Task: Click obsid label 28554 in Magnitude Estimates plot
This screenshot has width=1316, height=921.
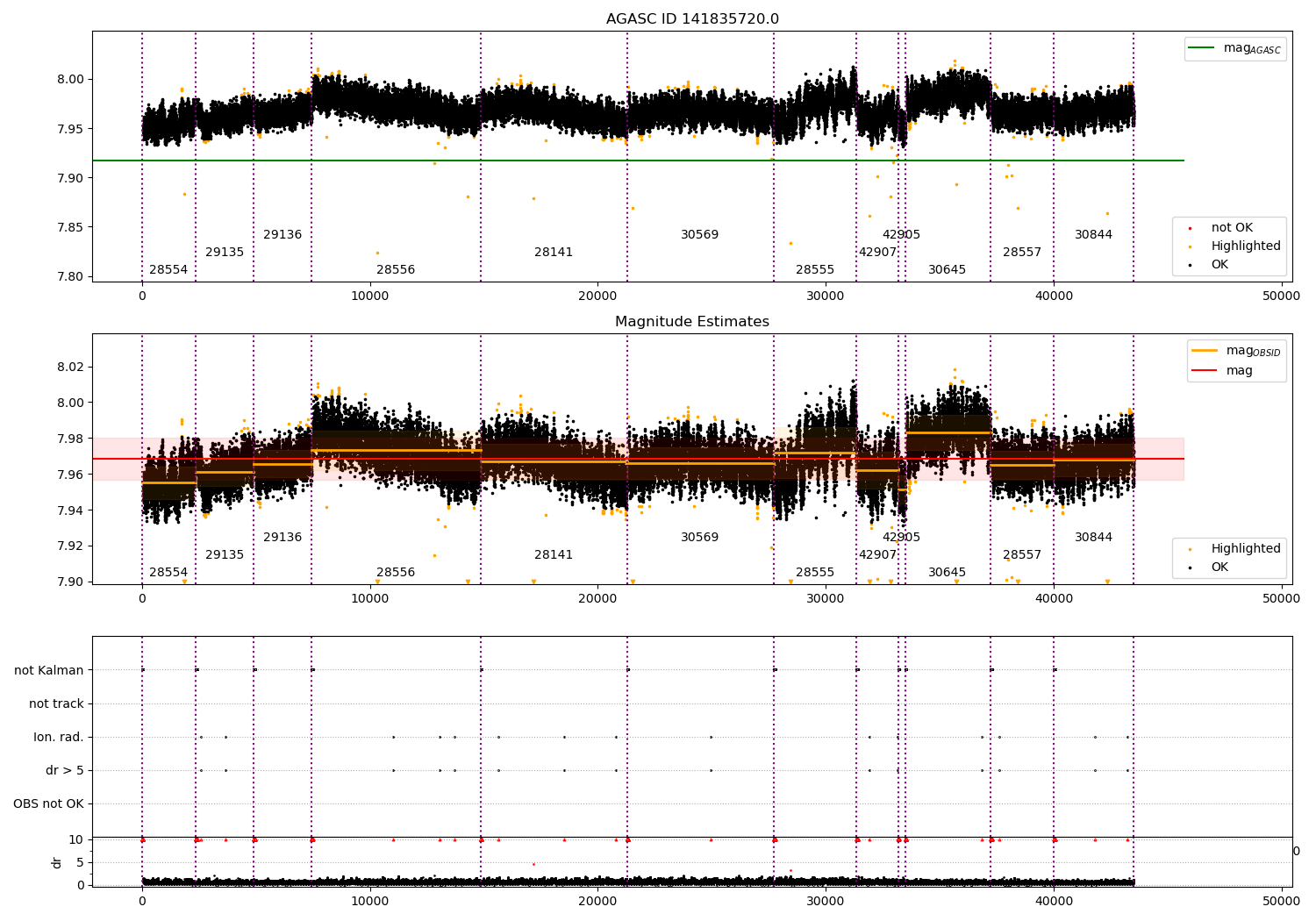Action: (x=168, y=573)
